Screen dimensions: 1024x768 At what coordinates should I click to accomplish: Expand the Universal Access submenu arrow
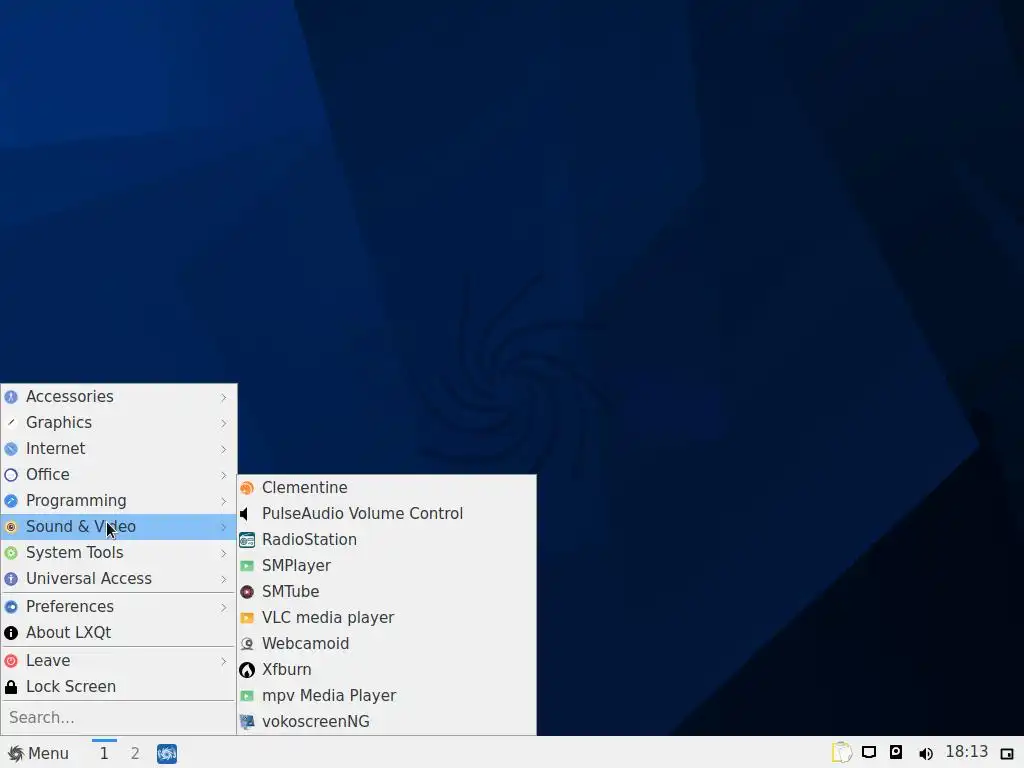tap(223, 579)
